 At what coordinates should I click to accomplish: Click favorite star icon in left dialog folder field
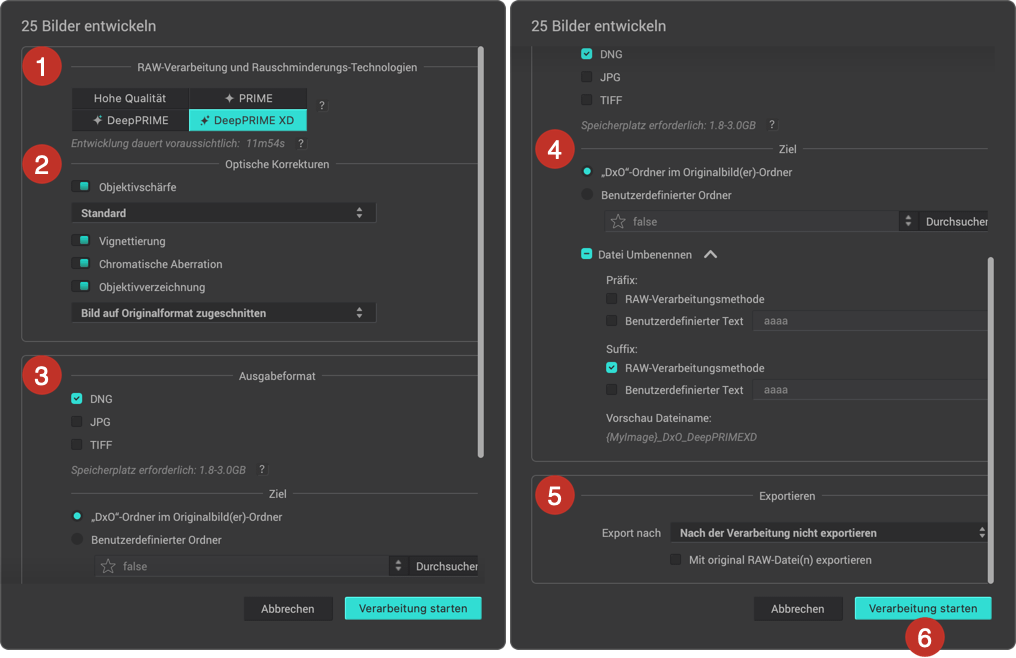[108, 566]
